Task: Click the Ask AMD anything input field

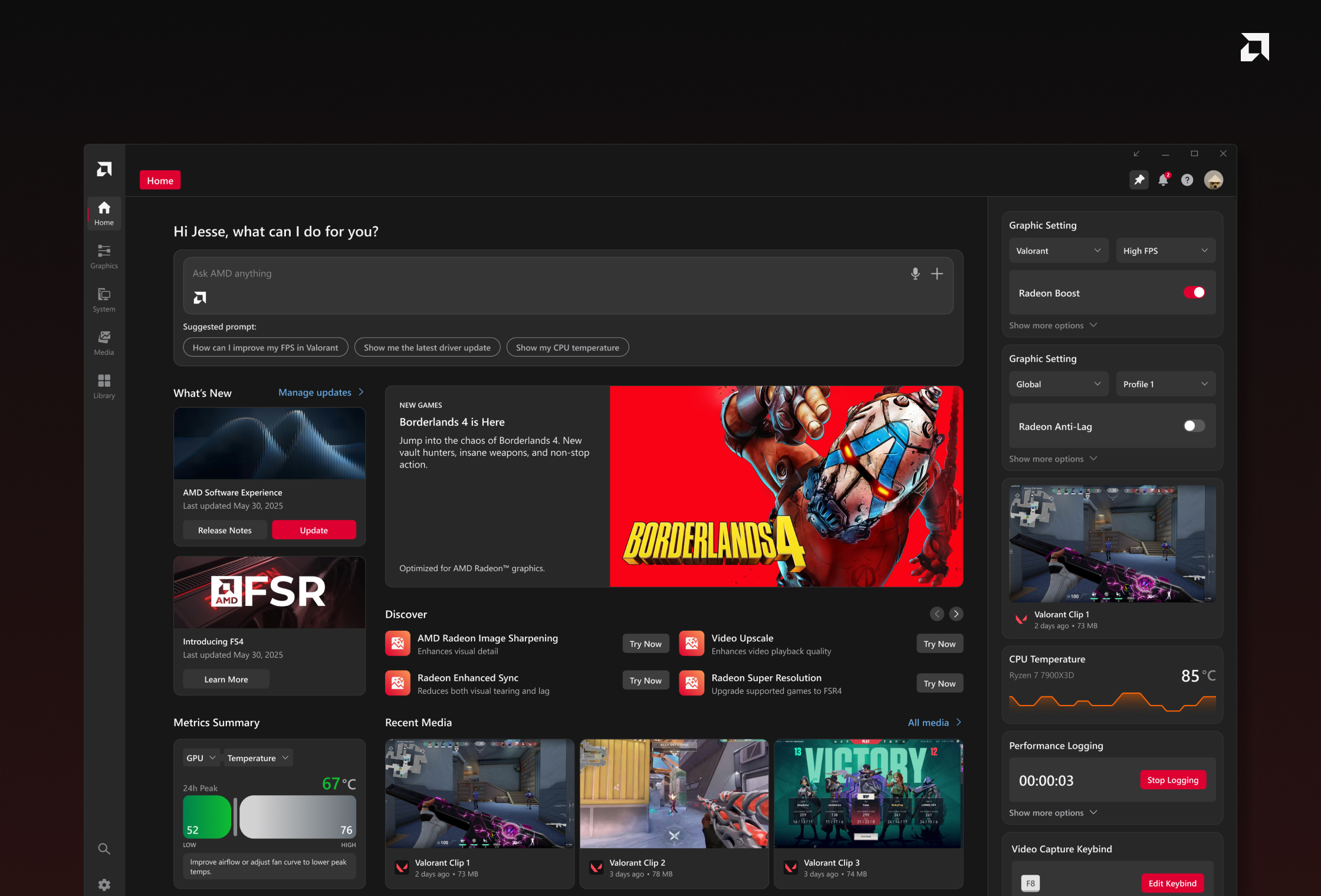Action: click(x=531, y=274)
